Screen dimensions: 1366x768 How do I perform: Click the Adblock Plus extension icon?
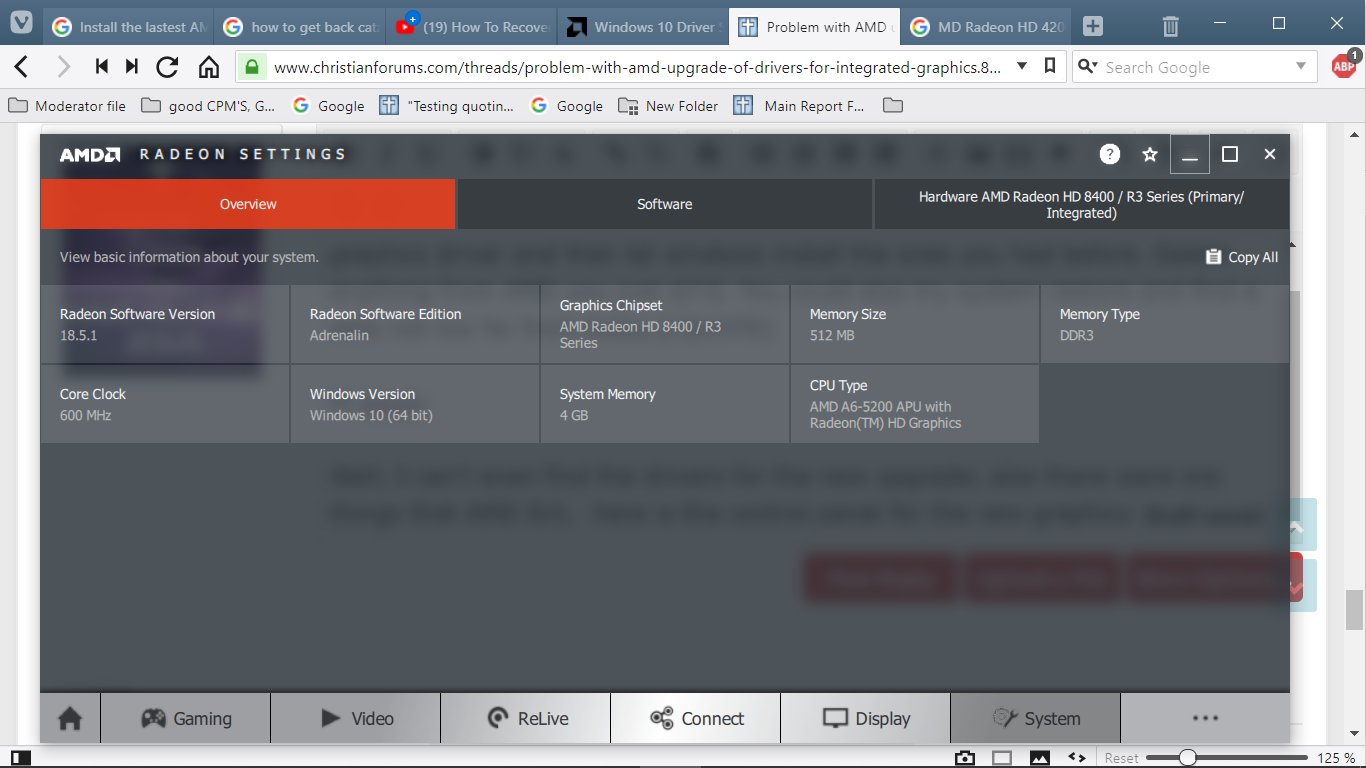tap(1343, 66)
